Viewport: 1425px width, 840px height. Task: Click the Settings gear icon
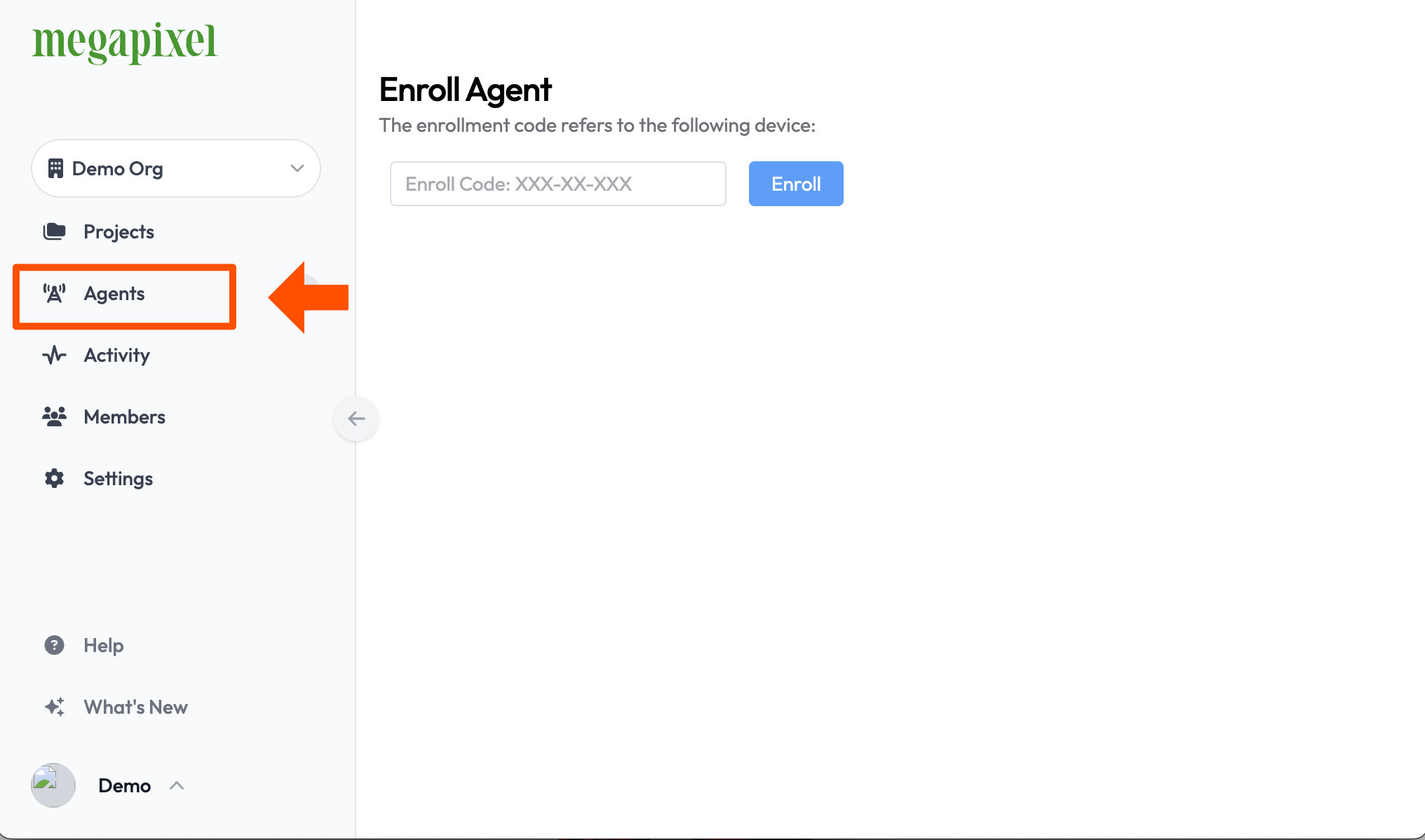[x=54, y=478]
